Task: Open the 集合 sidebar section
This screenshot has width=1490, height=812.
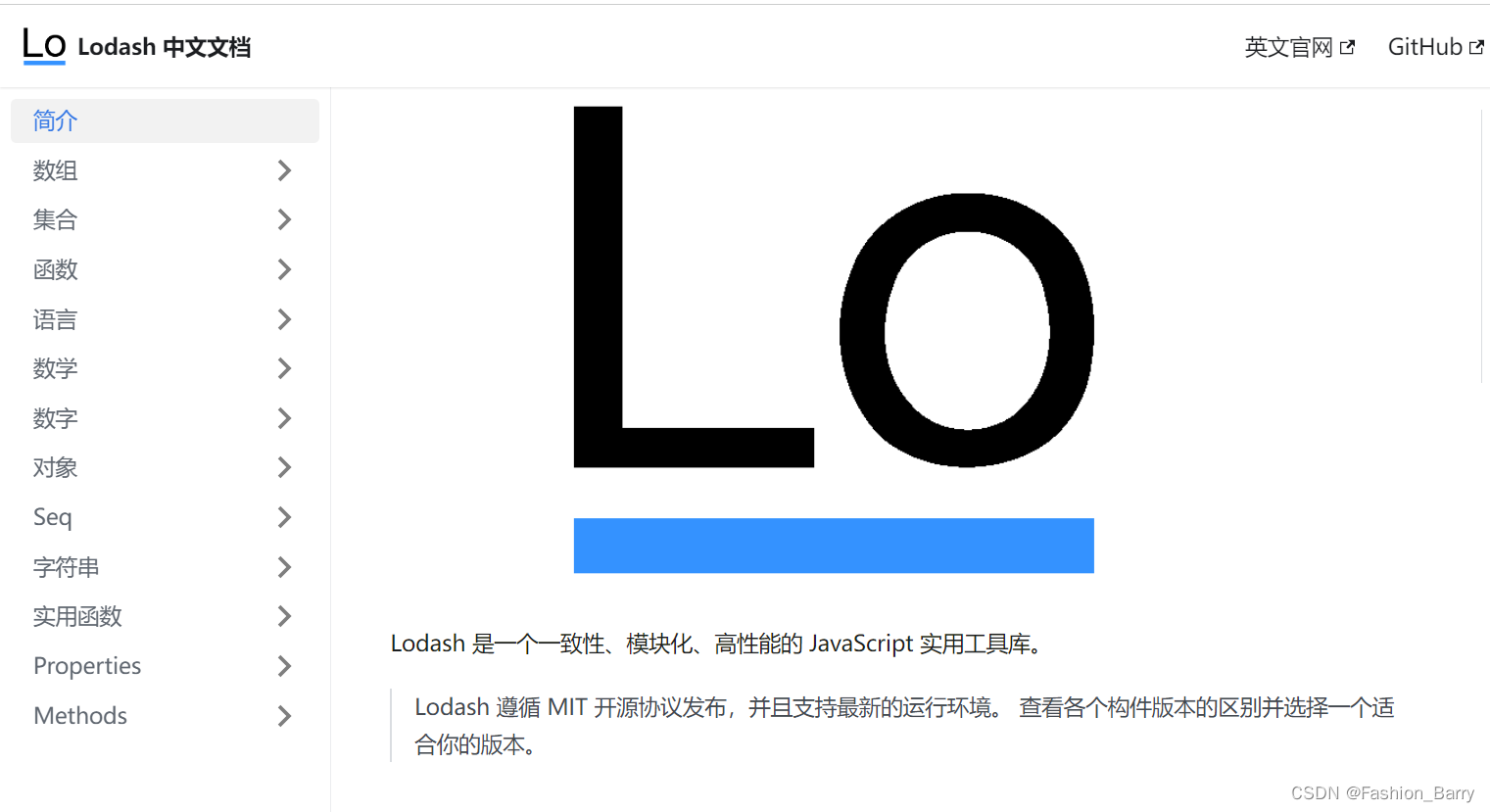Action: [x=165, y=219]
